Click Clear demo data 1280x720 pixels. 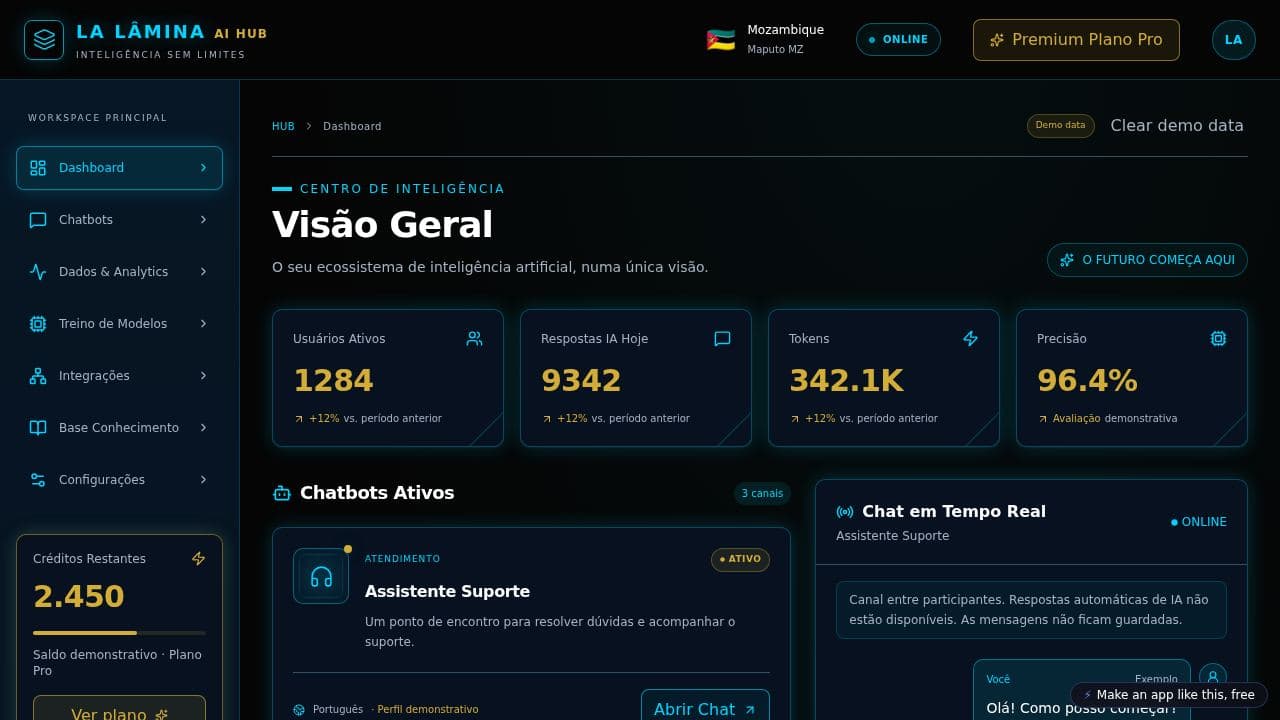tap(1177, 126)
